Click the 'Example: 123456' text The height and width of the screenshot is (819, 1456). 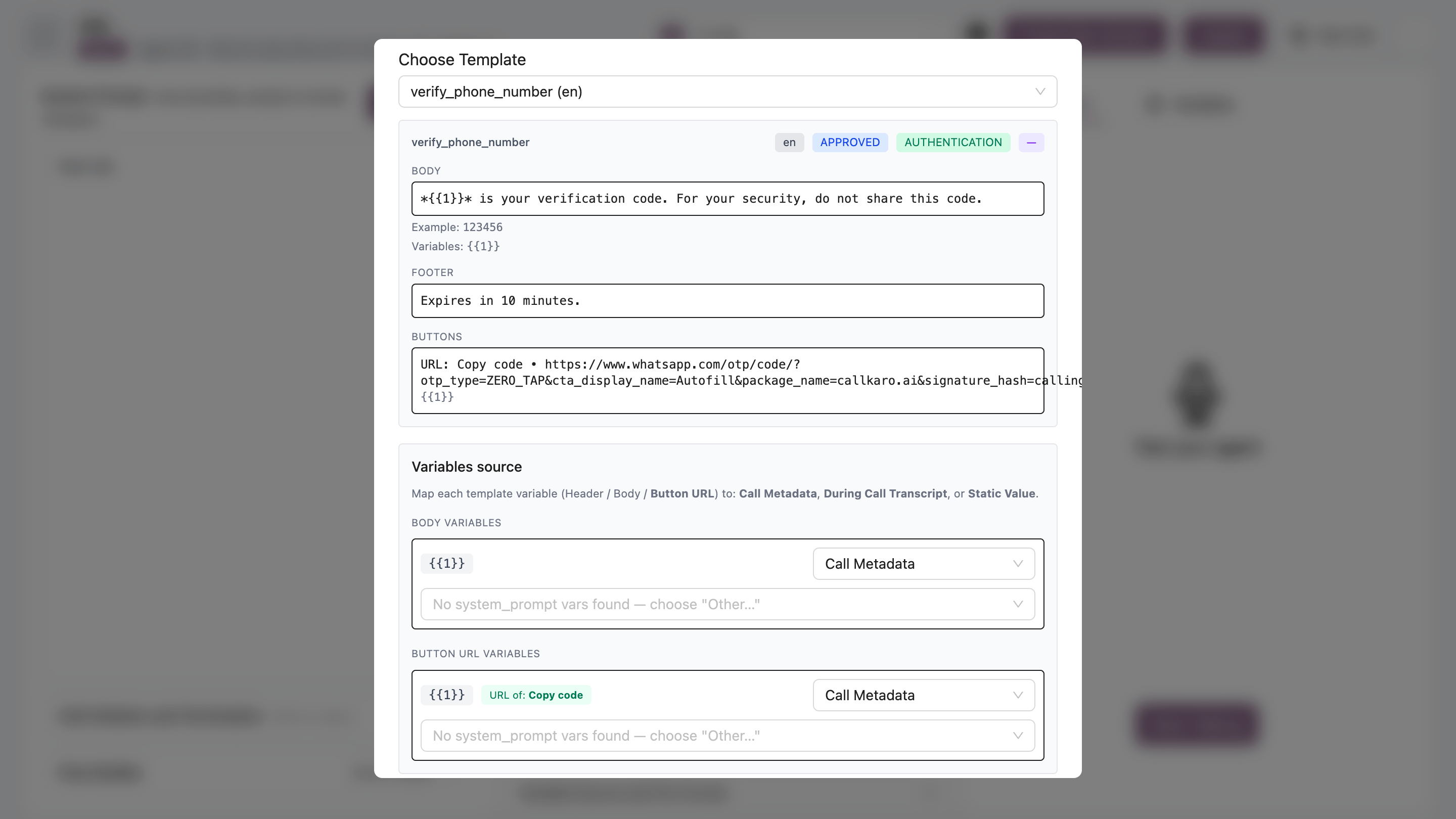[x=457, y=227]
